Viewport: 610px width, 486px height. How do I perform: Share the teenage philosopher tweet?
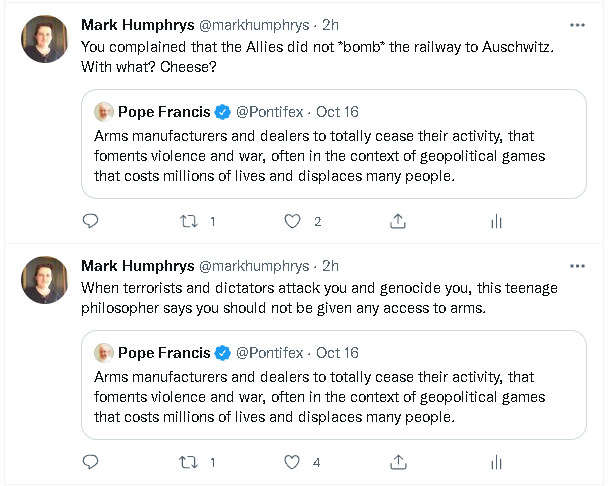tap(397, 462)
